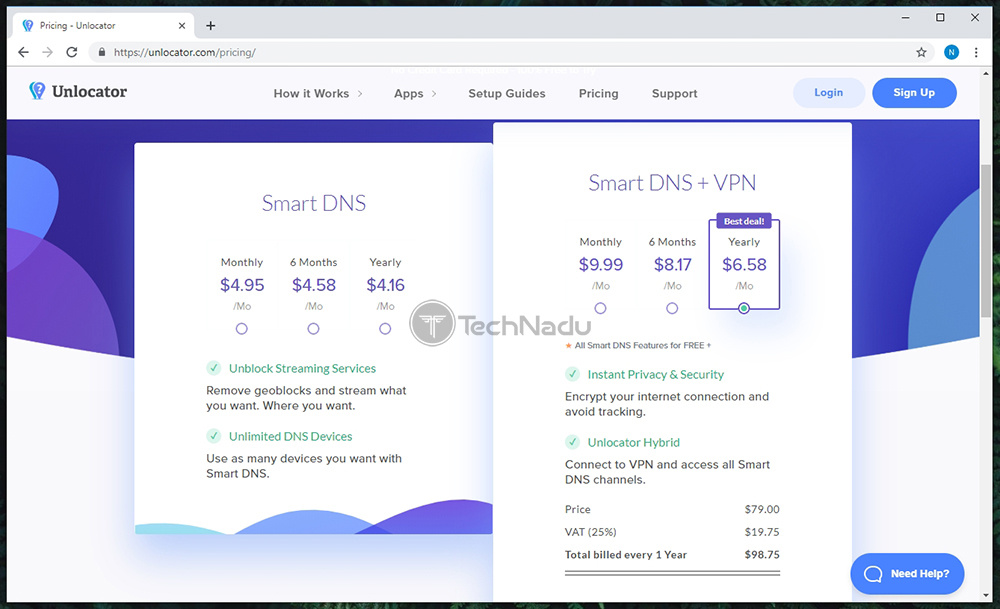This screenshot has width=1000, height=609.
Task: Click the $6.58 yearly price
Action: click(x=744, y=265)
